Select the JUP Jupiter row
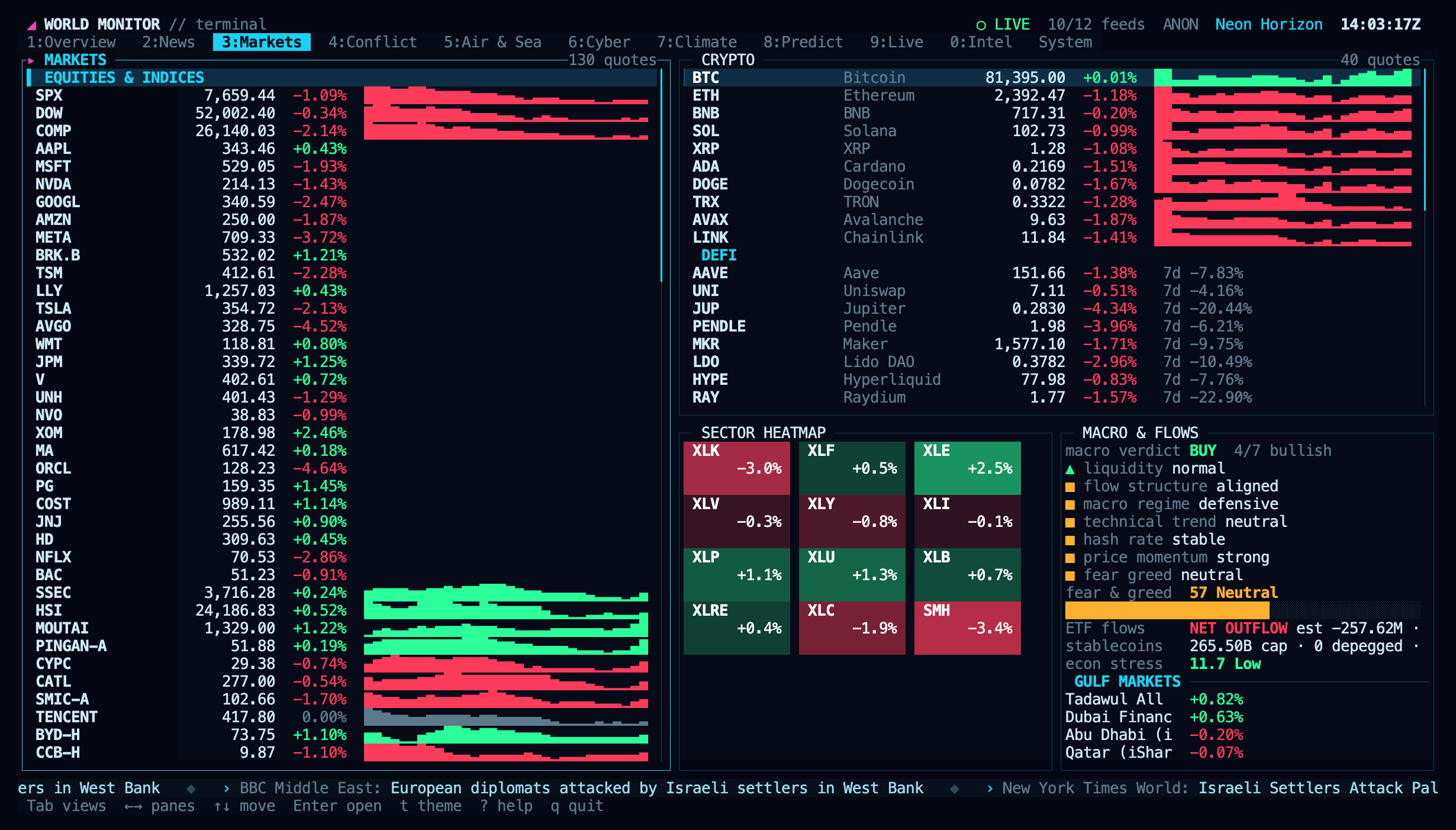 pyautogui.click(x=1052, y=308)
